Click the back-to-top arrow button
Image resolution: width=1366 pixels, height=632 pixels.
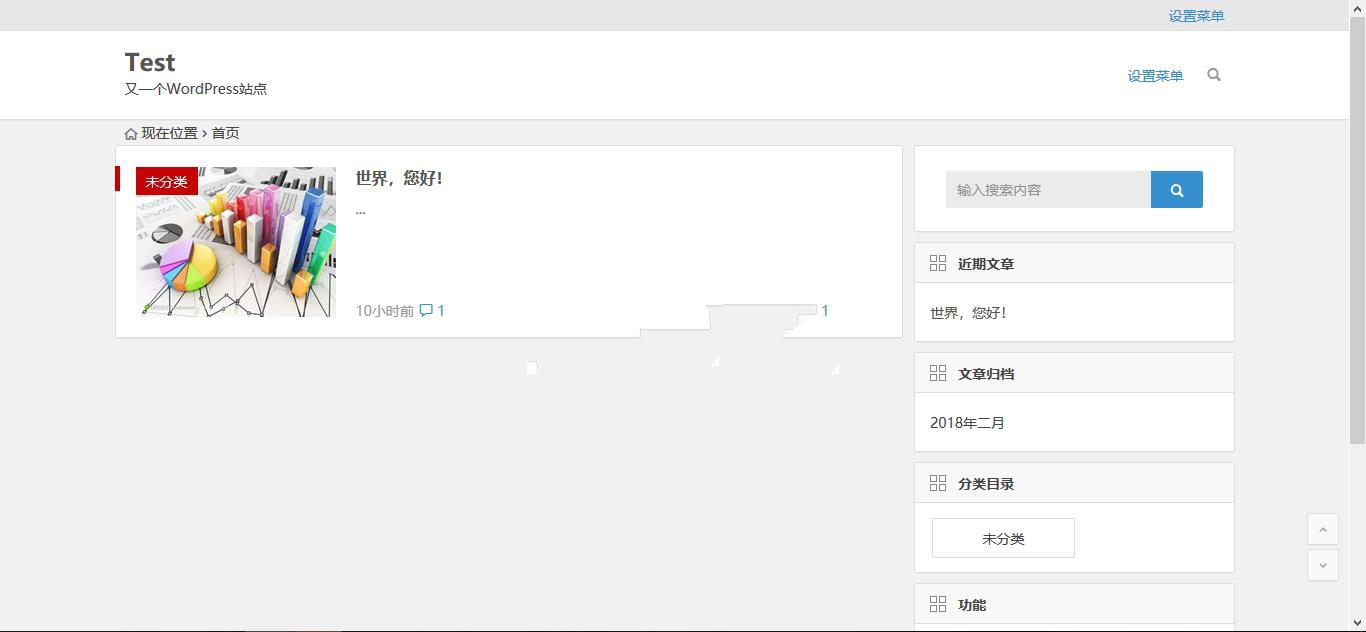(x=1322, y=529)
